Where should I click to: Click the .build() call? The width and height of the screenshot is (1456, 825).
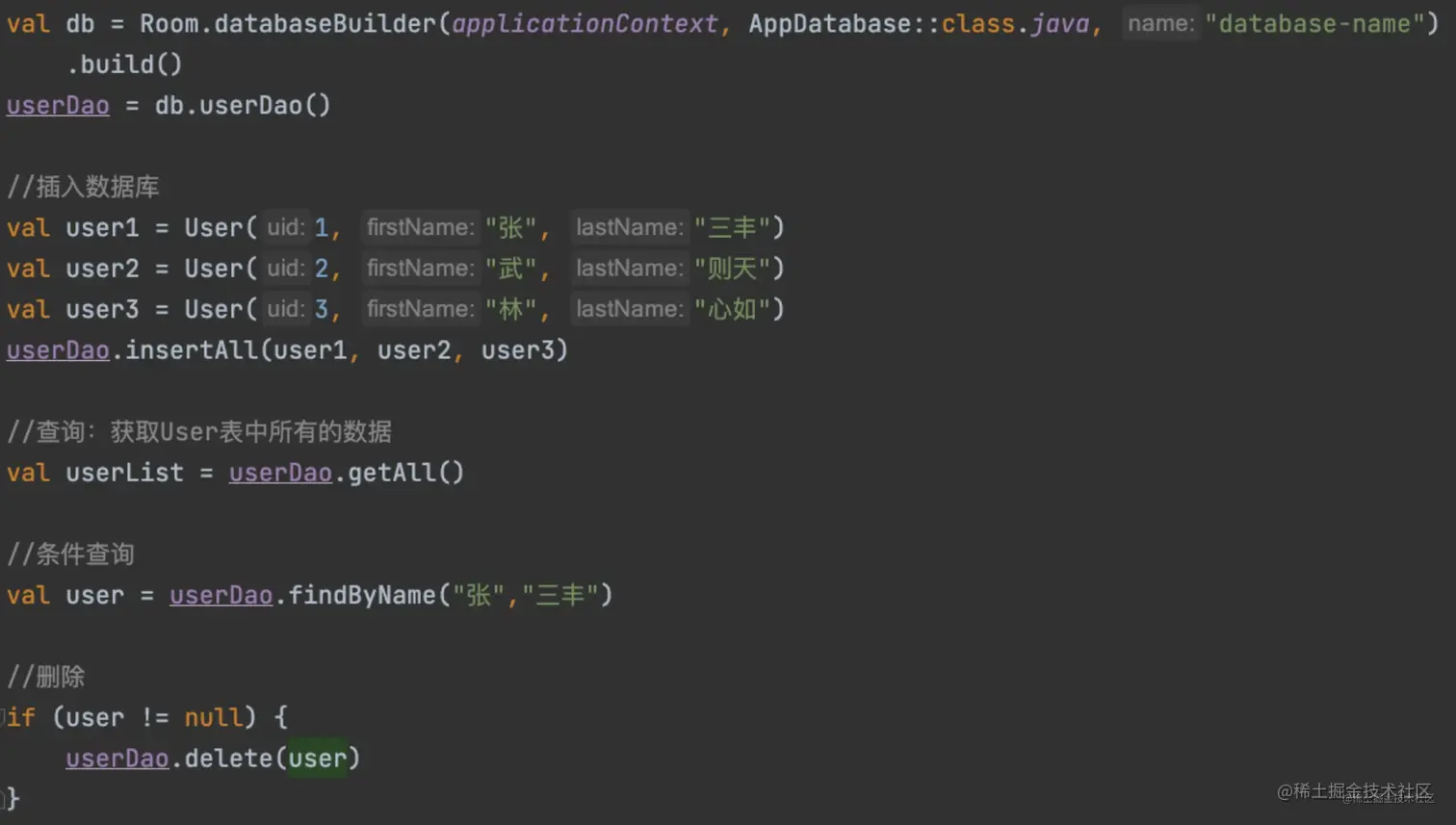(124, 64)
